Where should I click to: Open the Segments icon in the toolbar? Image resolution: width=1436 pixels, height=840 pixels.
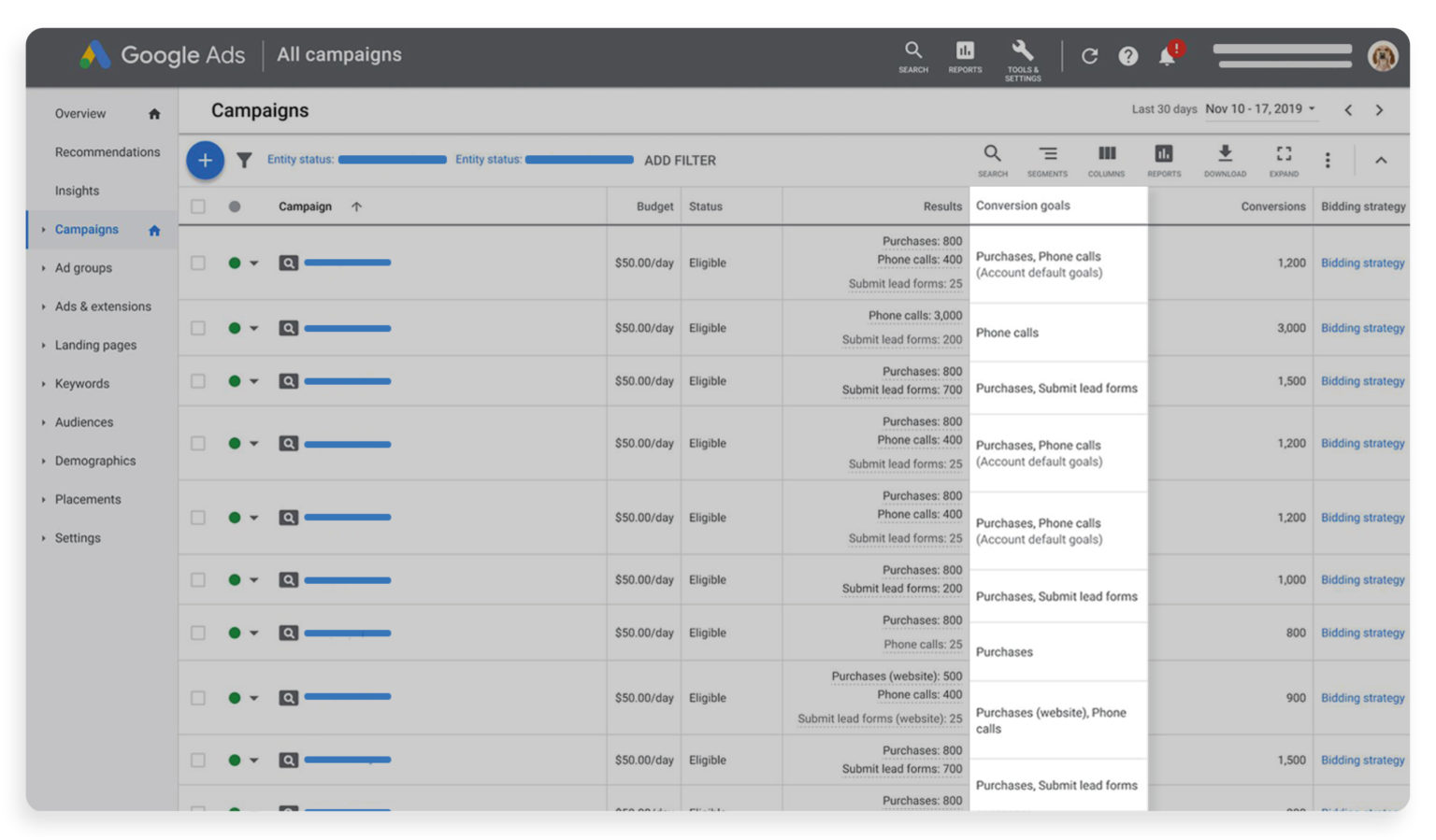pyautogui.click(x=1047, y=159)
